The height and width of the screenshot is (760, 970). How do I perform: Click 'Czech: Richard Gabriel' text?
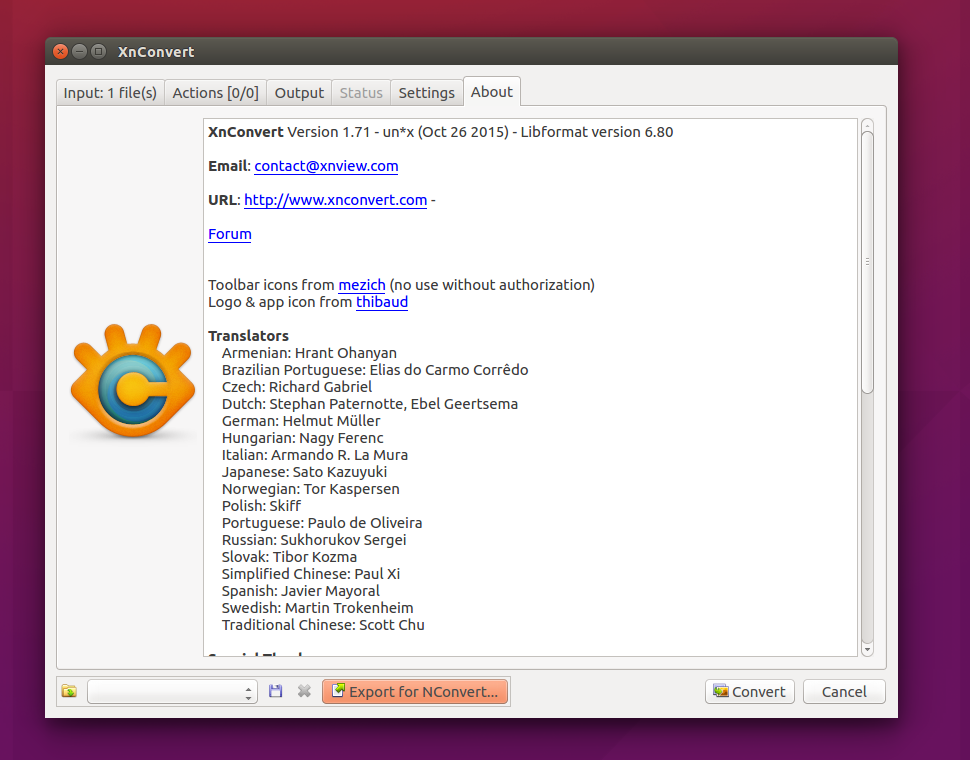297,386
